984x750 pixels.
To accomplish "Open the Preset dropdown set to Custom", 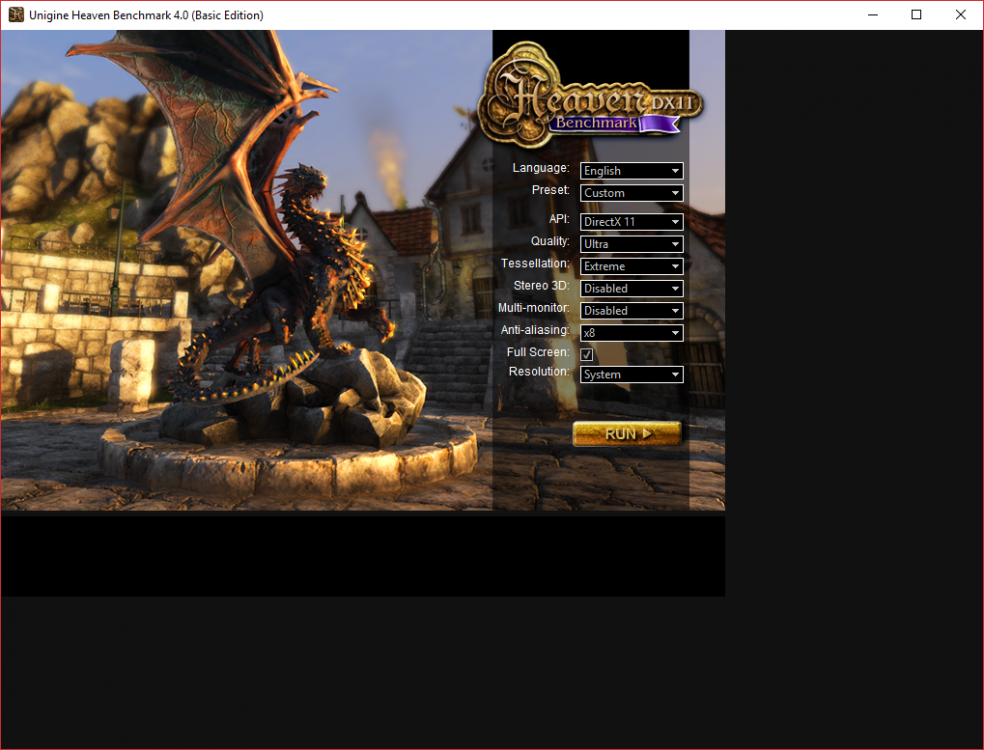I will (631, 193).
